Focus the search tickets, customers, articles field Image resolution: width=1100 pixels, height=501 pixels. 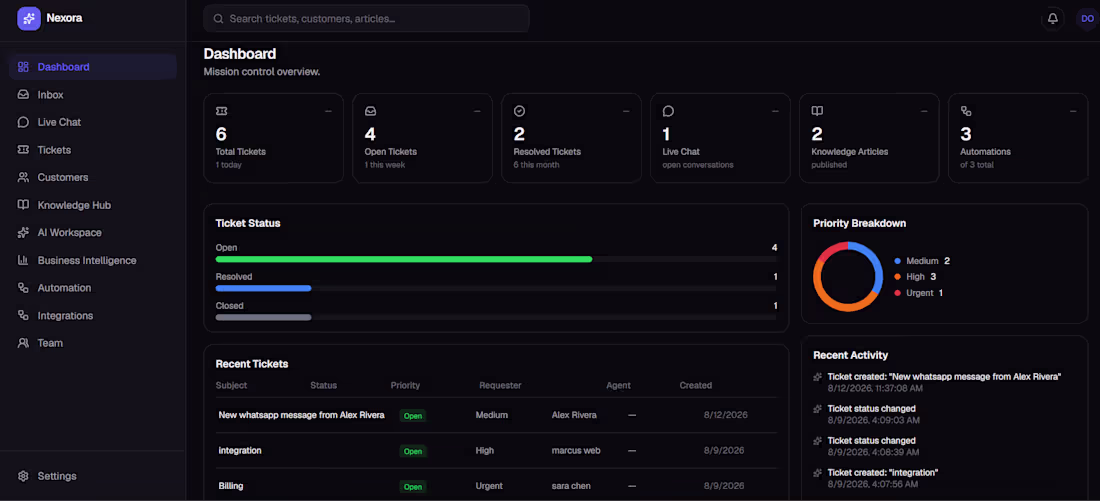click(366, 19)
